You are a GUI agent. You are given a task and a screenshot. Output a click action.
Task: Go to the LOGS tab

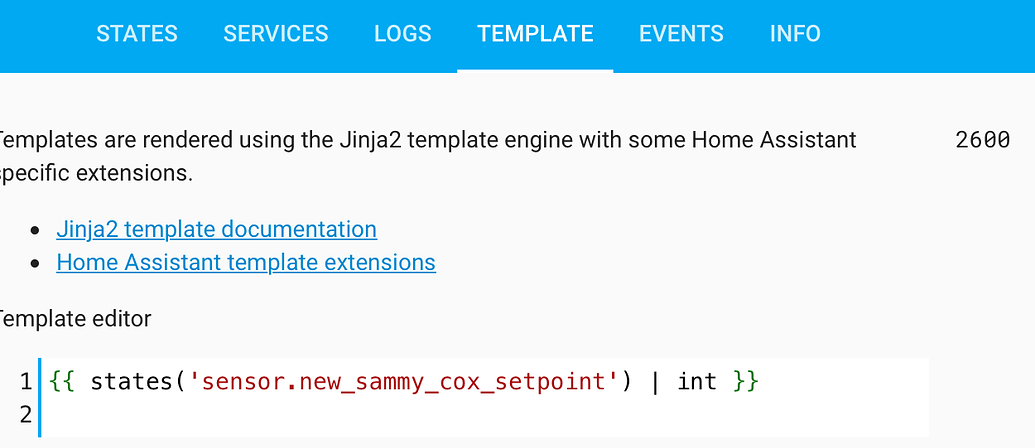tap(403, 34)
